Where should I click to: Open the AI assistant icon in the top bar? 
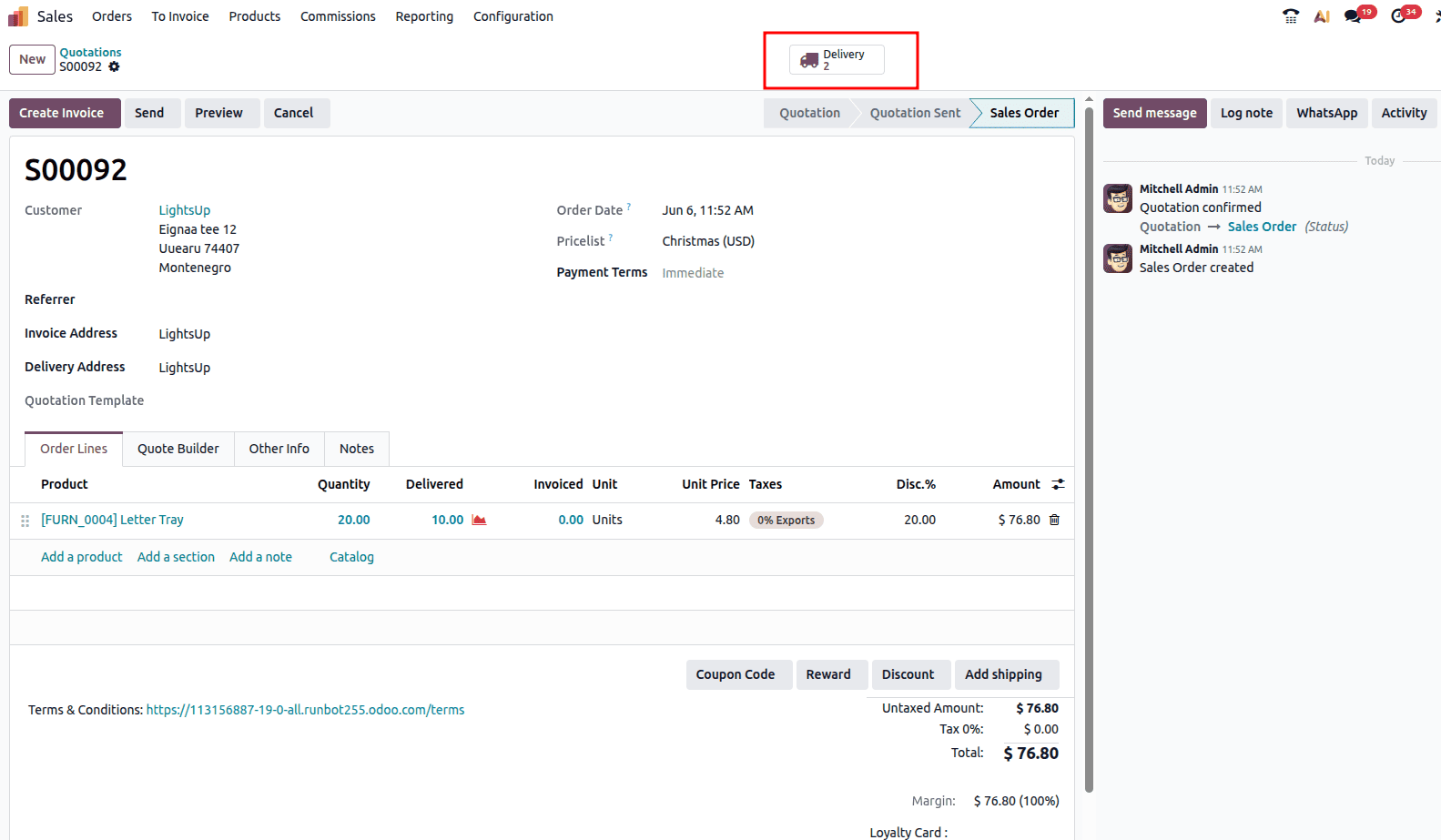click(x=1322, y=15)
